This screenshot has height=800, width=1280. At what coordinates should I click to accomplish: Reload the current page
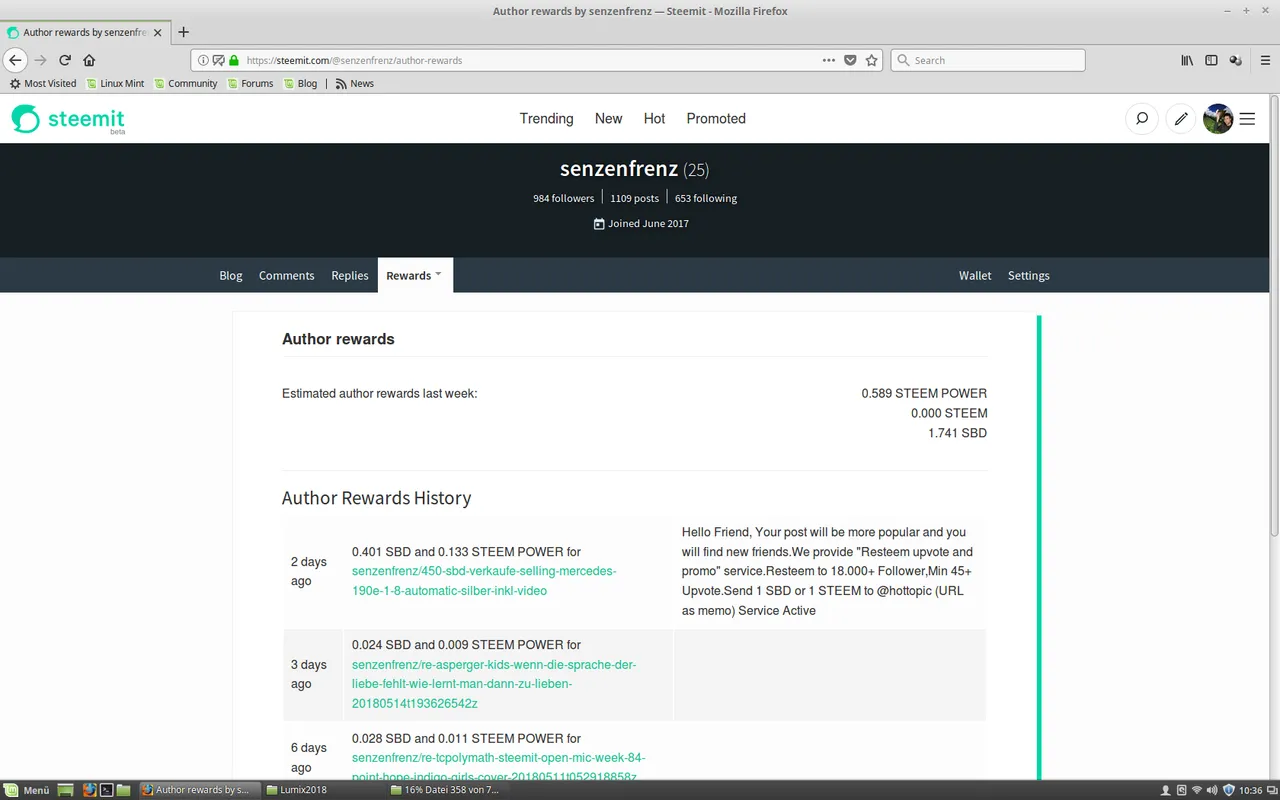click(65, 60)
